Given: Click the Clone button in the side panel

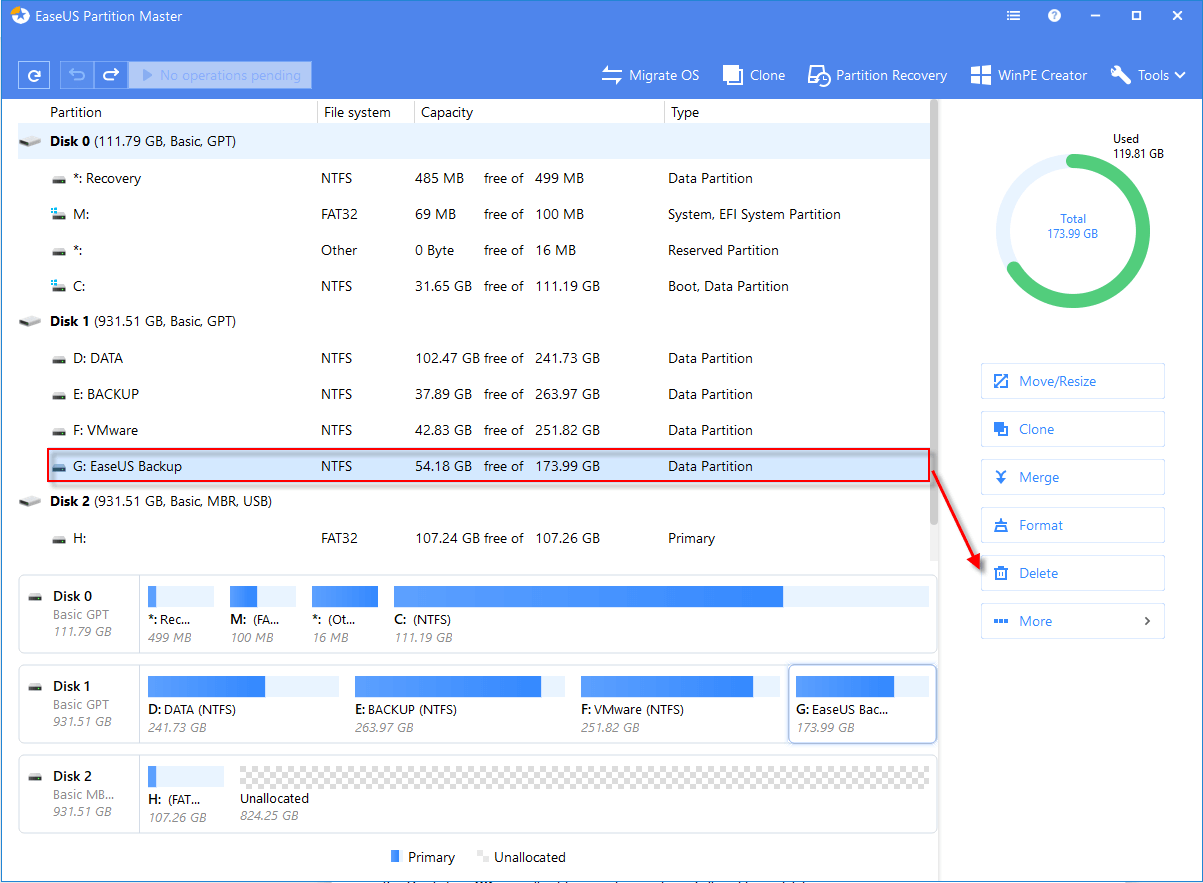Looking at the screenshot, I should click(x=1073, y=429).
